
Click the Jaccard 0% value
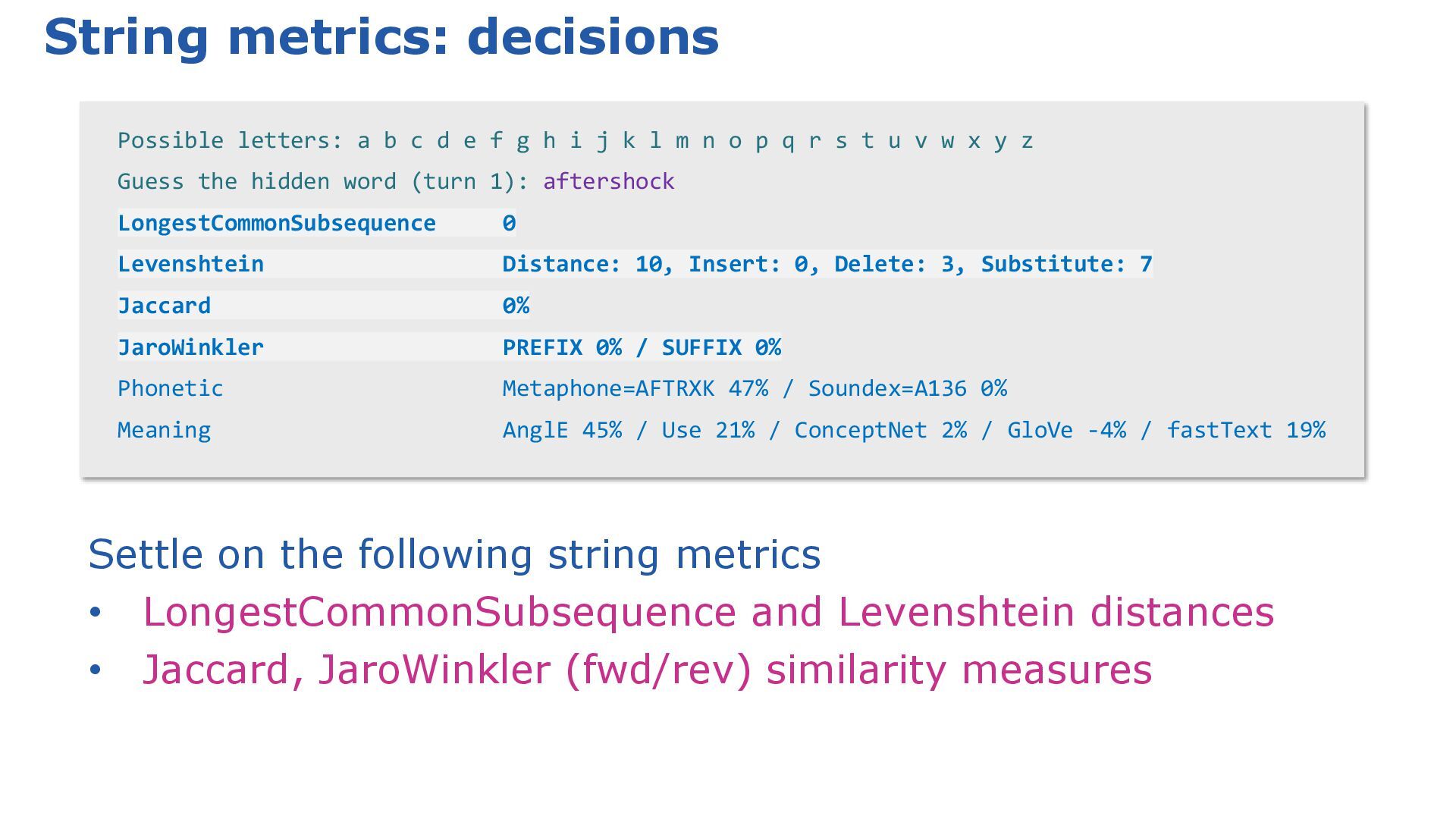[516, 306]
